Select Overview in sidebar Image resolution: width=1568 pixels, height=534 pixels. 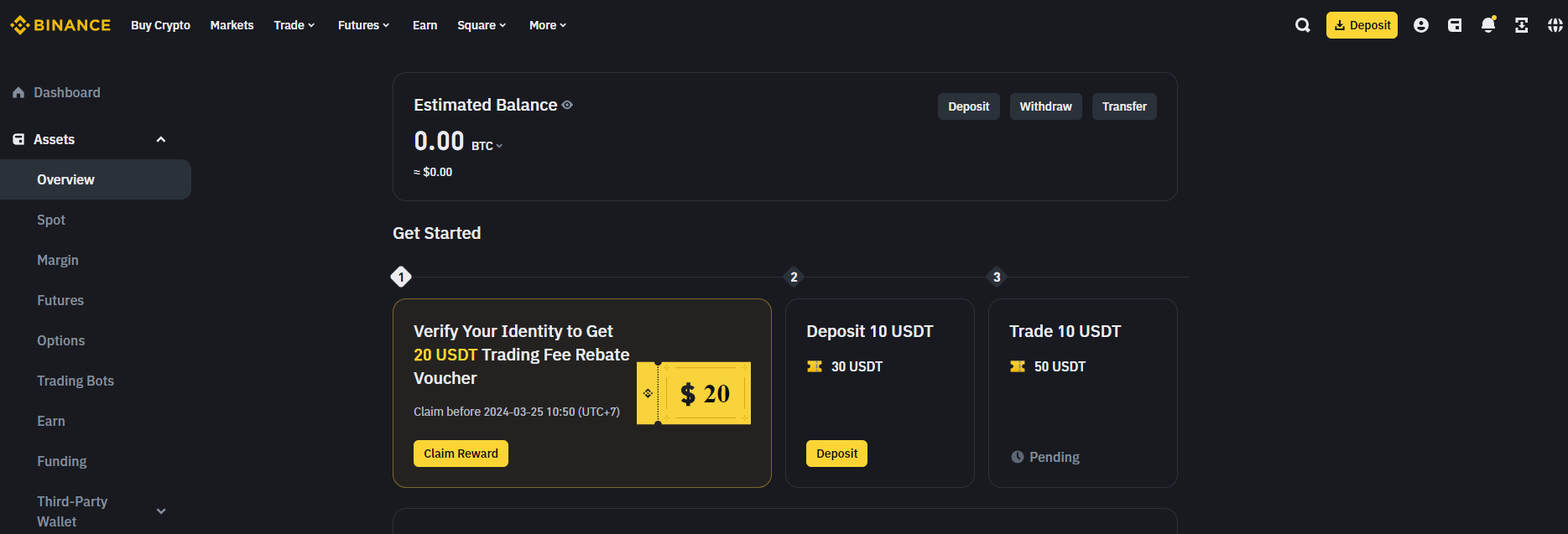coord(96,179)
